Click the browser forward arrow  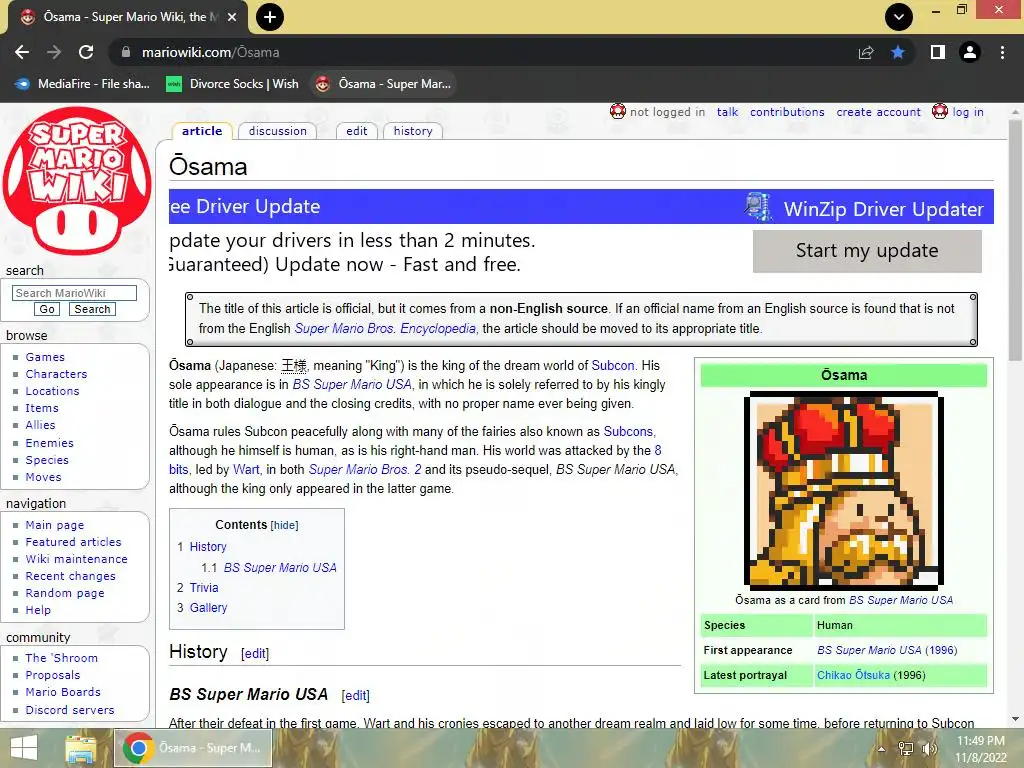[54, 52]
